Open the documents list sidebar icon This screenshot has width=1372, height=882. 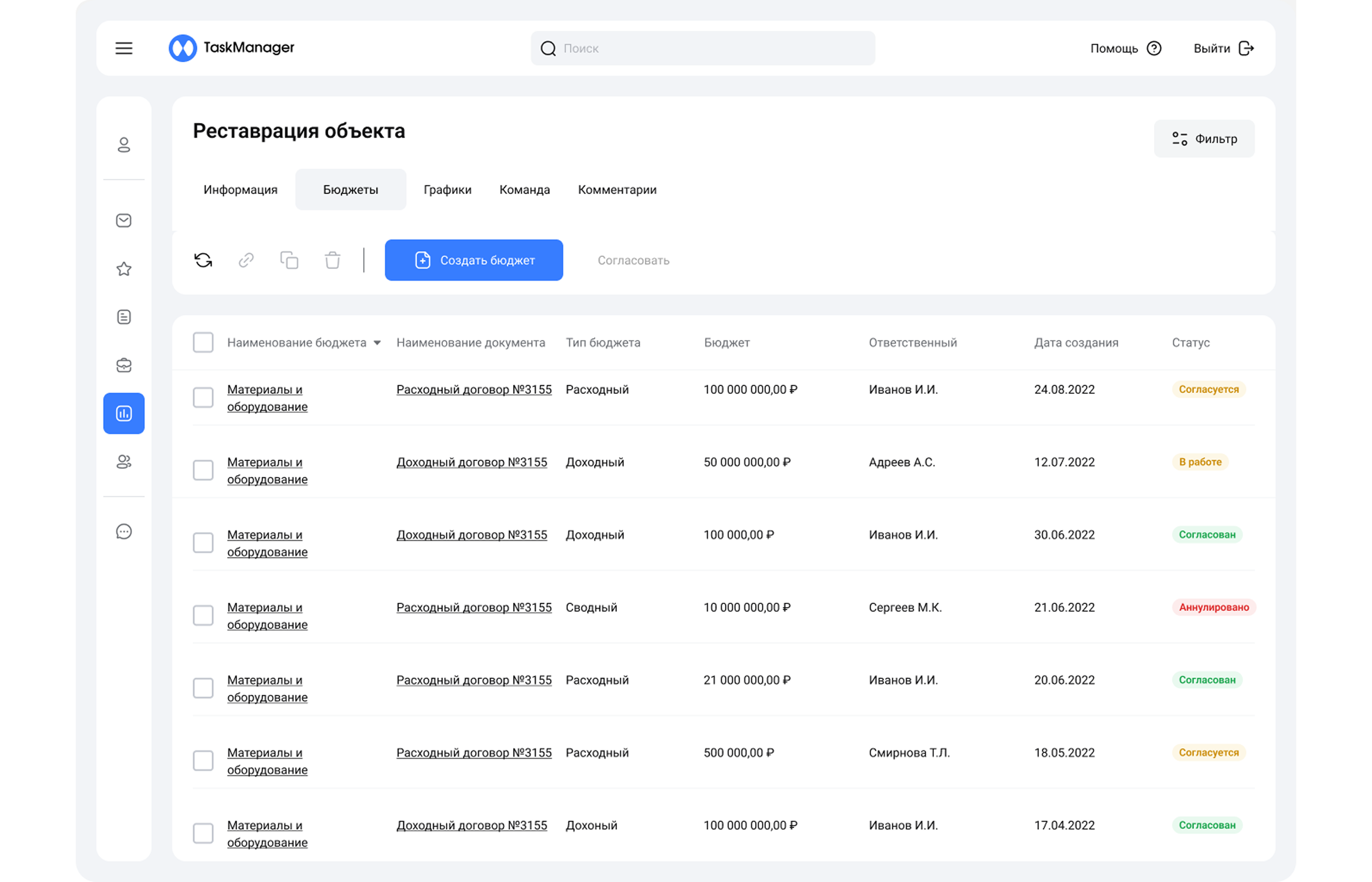pos(123,317)
